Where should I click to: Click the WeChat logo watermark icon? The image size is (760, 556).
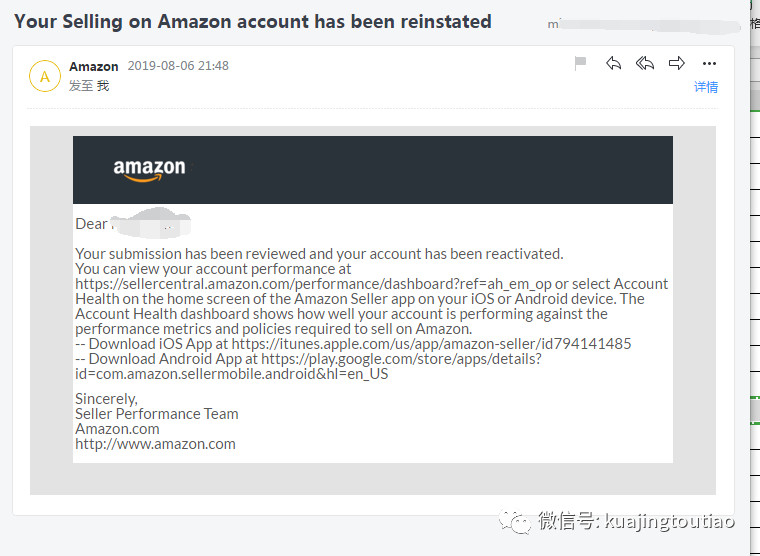tap(516, 521)
